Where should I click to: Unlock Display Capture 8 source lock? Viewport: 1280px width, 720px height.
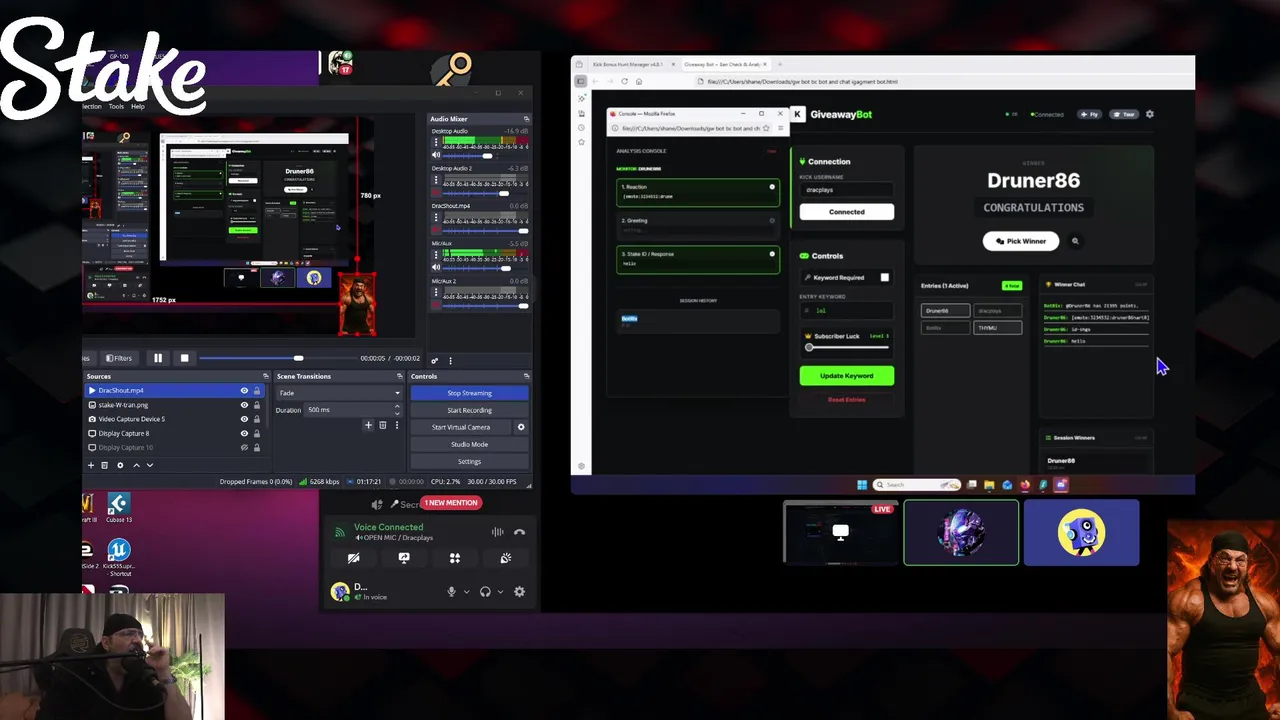click(x=256, y=433)
